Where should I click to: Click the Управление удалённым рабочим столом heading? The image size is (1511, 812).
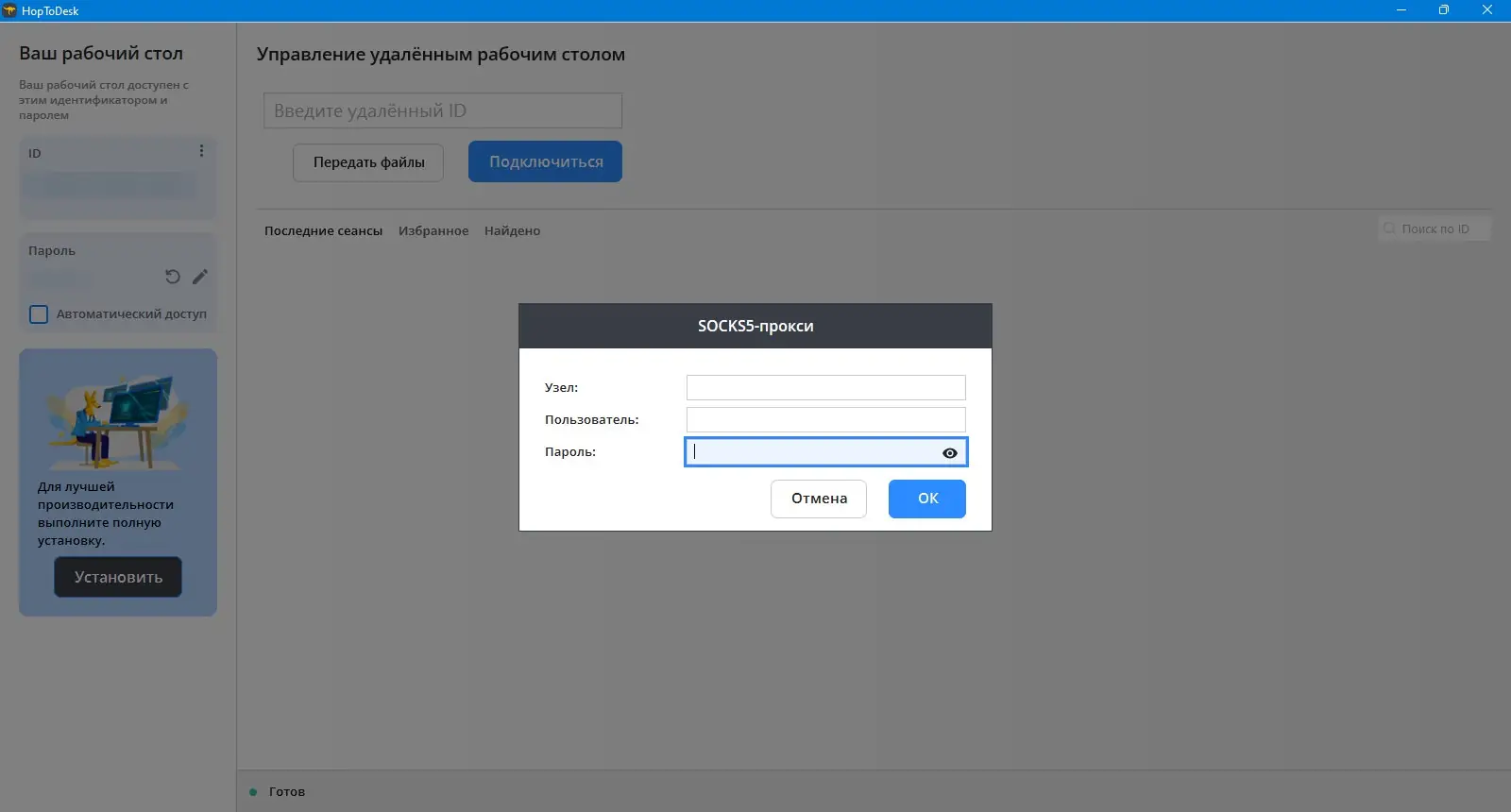(441, 54)
